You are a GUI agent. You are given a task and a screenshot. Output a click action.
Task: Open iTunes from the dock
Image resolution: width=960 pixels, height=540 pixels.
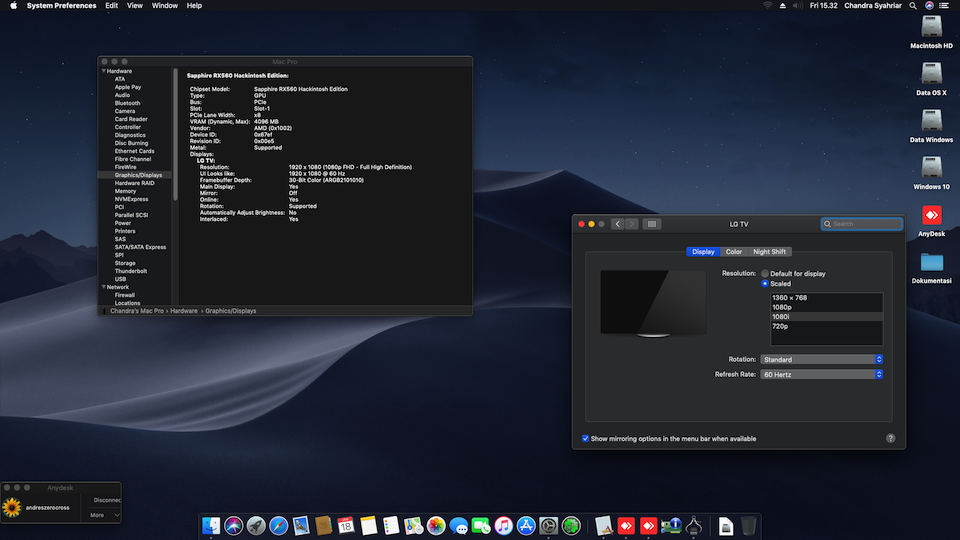click(x=503, y=526)
